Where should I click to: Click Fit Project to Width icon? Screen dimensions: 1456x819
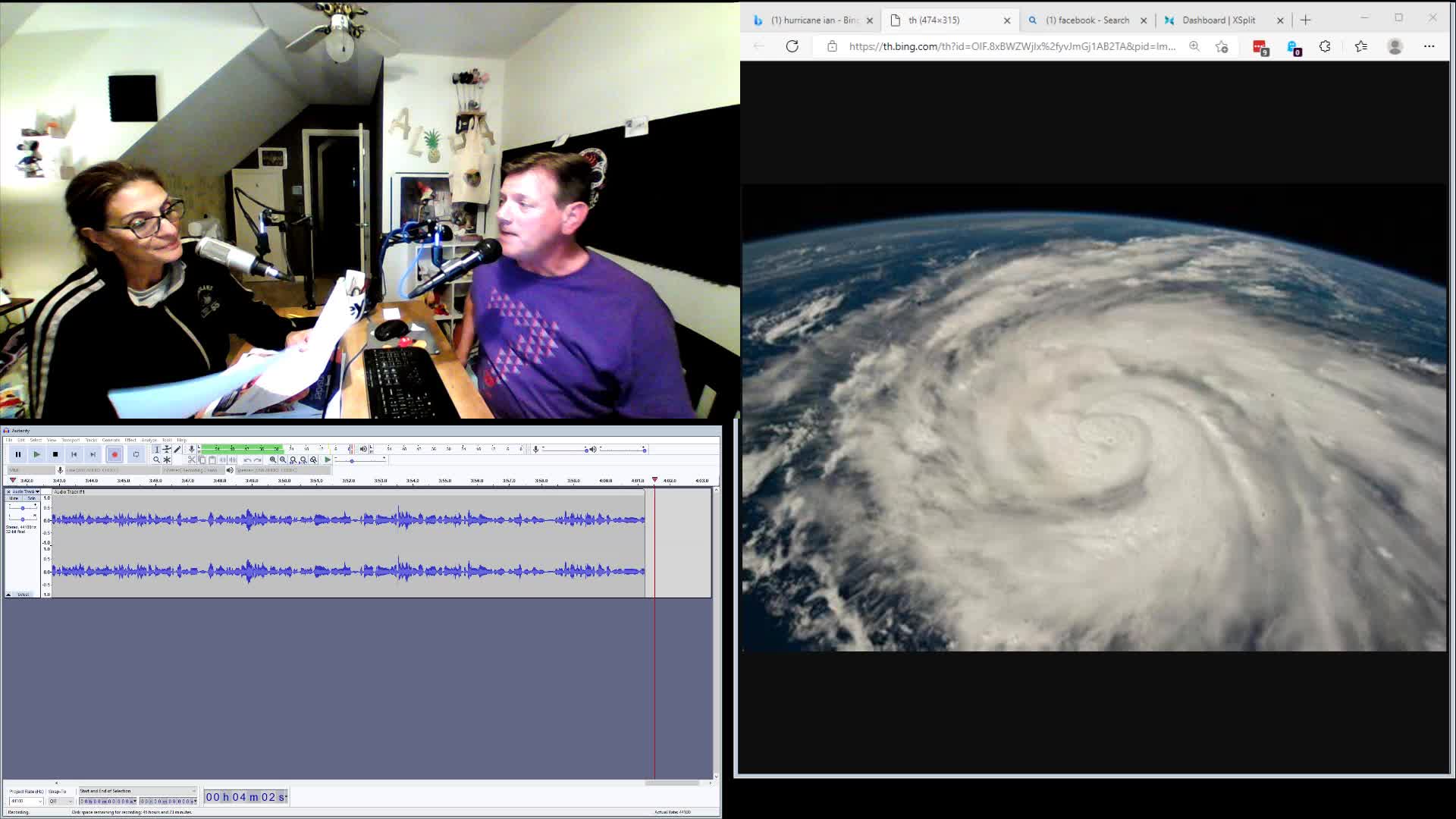[303, 460]
